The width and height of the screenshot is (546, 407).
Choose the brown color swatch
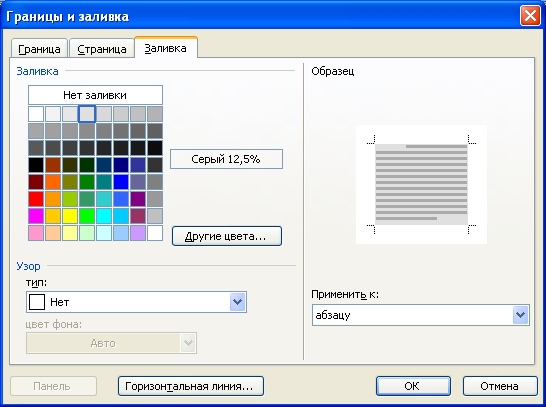click(53, 165)
